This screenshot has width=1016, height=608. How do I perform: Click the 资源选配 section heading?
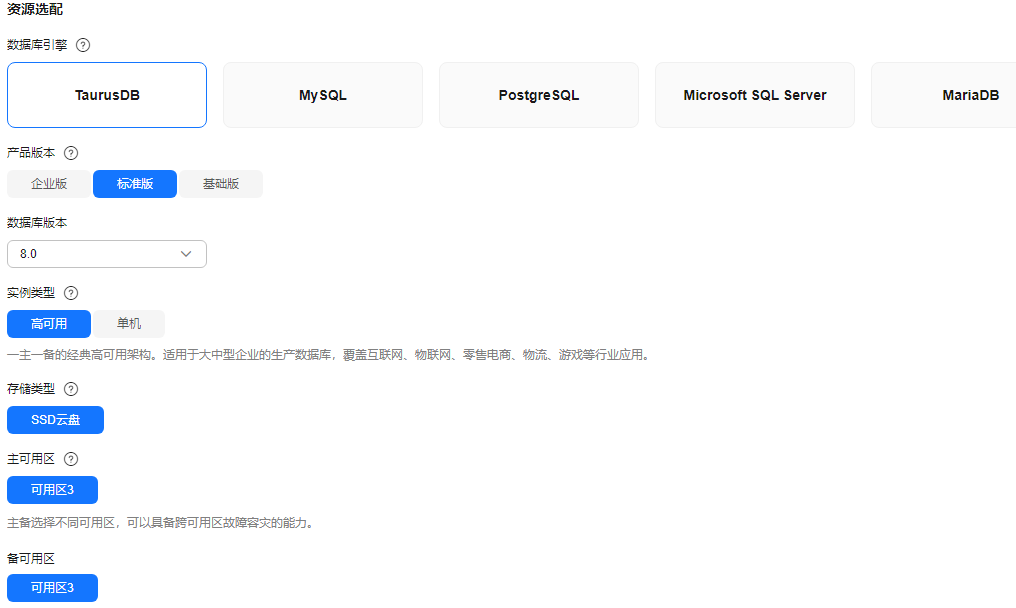[x=35, y=10]
